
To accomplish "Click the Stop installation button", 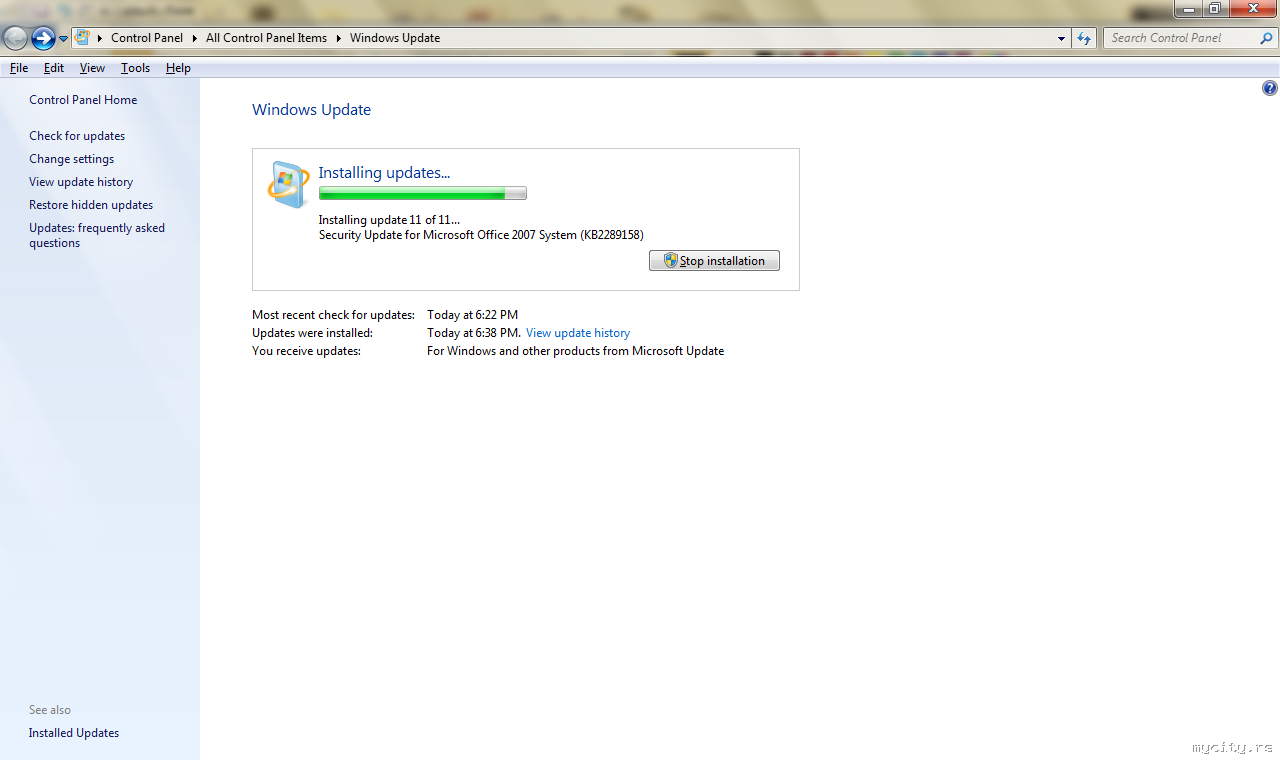I will click(x=714, y=261).
